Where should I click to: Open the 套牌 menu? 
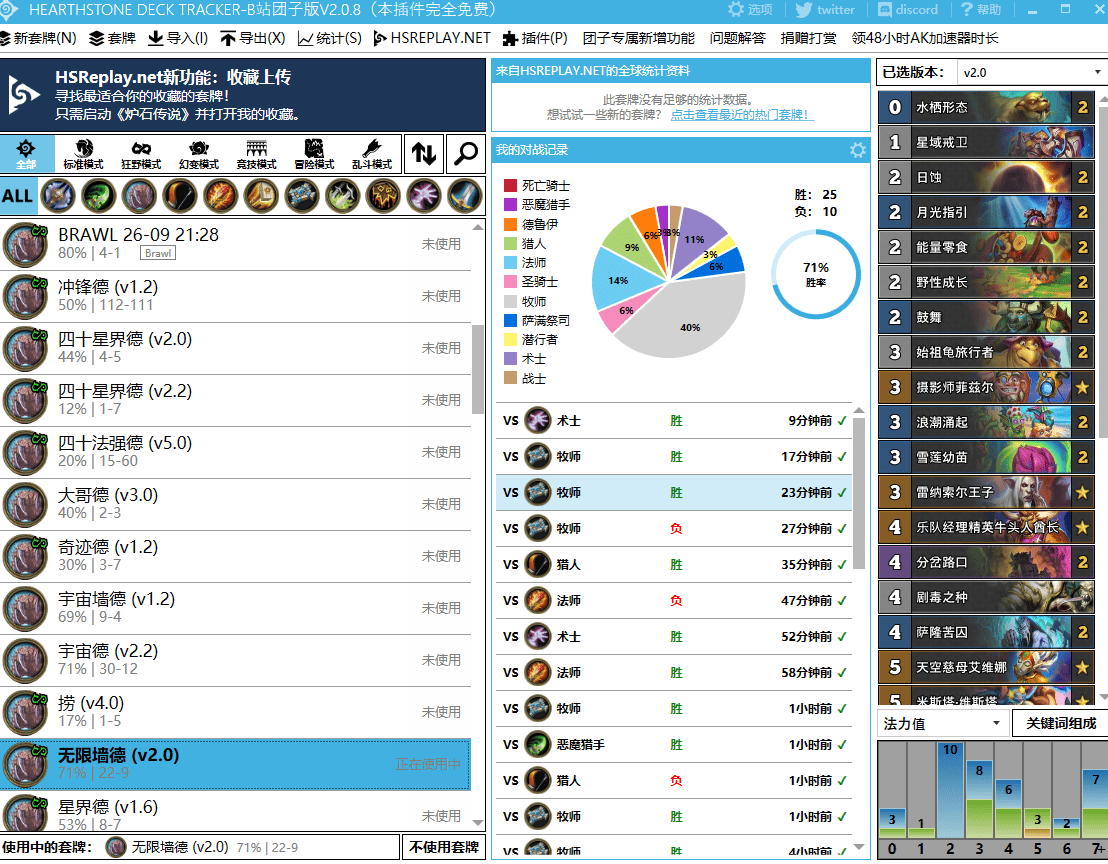[x=112, y=38]
